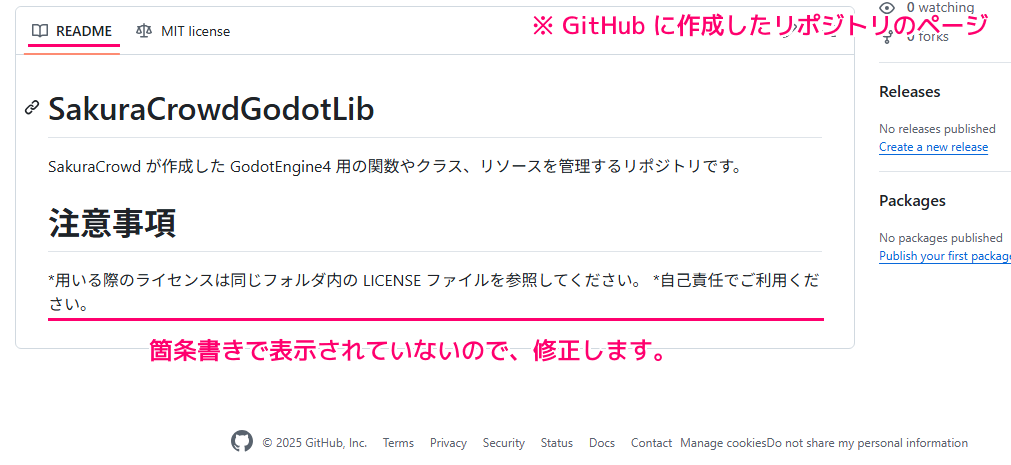The image size is (1011, 465).
Task: Select the README tab label
Action: pos(84,31)
